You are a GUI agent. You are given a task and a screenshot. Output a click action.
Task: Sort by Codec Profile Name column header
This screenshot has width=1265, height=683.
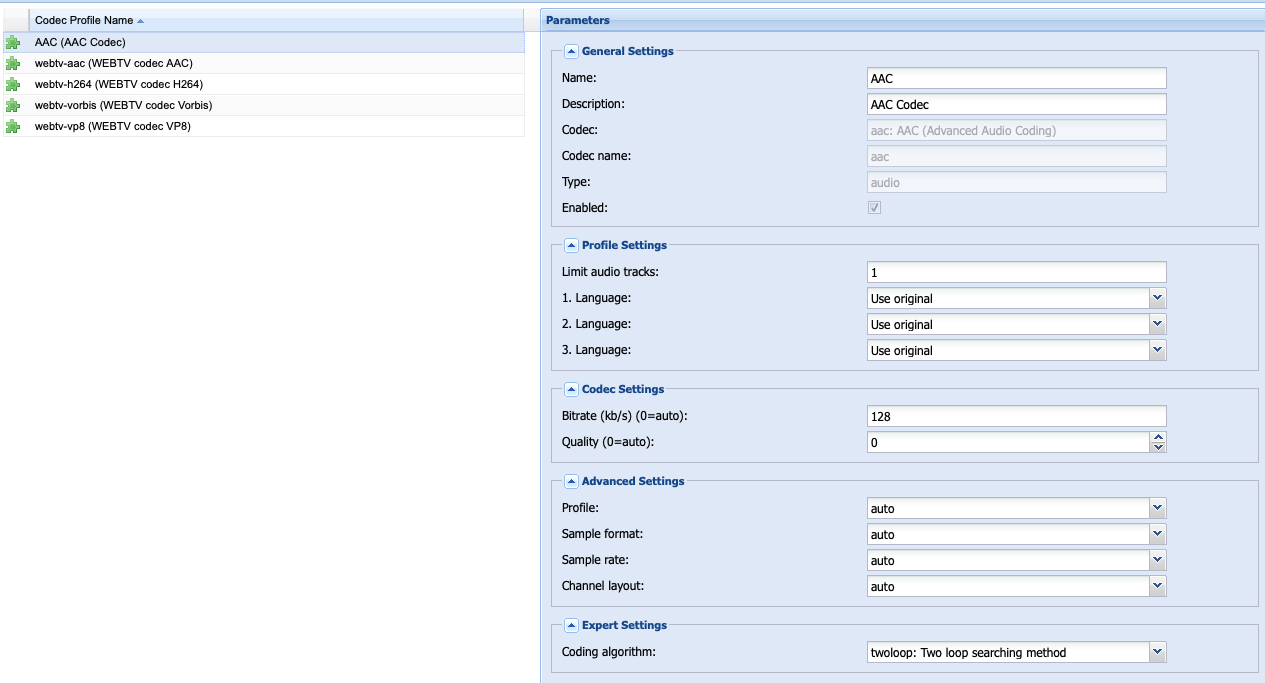pyautogui.click(x=84, y=20)
